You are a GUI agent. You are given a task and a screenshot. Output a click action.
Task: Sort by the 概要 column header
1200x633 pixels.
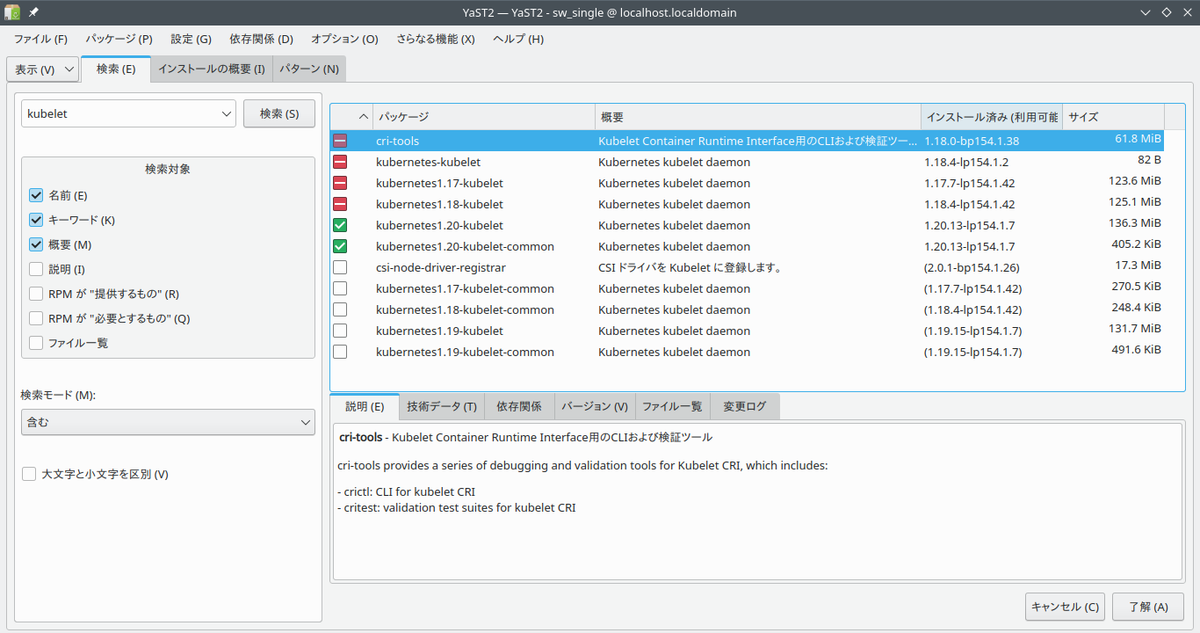(757, 117)
